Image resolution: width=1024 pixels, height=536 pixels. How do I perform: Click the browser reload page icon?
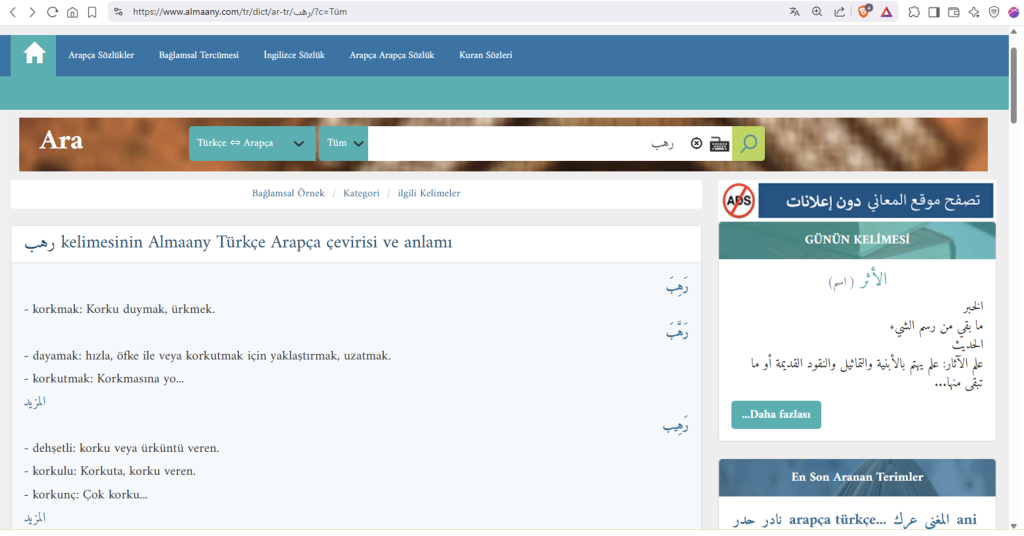pyautogui.click(x=52, y=12)
